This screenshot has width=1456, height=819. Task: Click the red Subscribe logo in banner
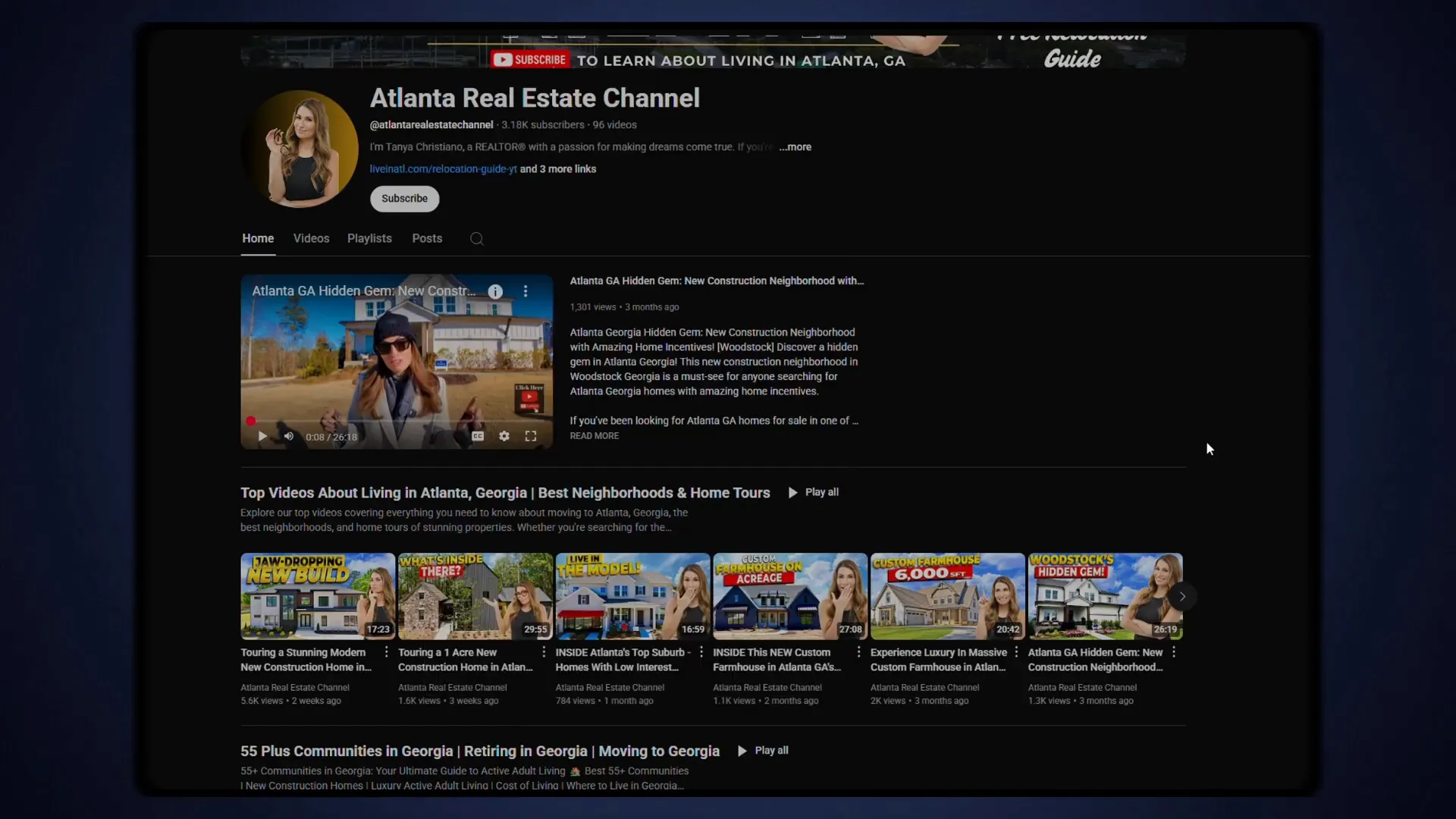click(529, 60)
